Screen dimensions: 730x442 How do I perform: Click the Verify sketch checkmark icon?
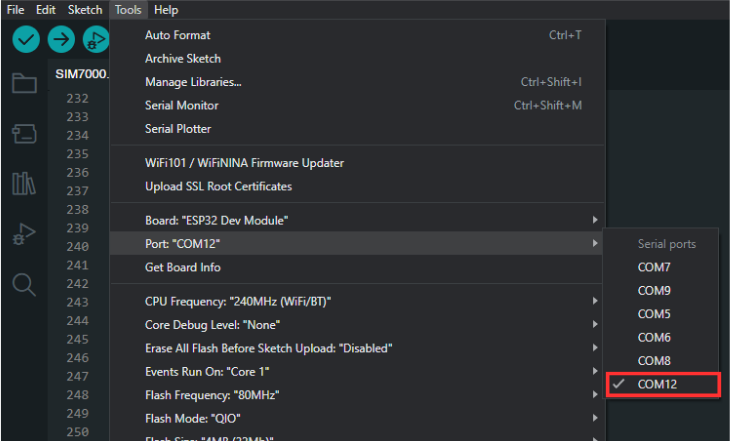[26, 40]
